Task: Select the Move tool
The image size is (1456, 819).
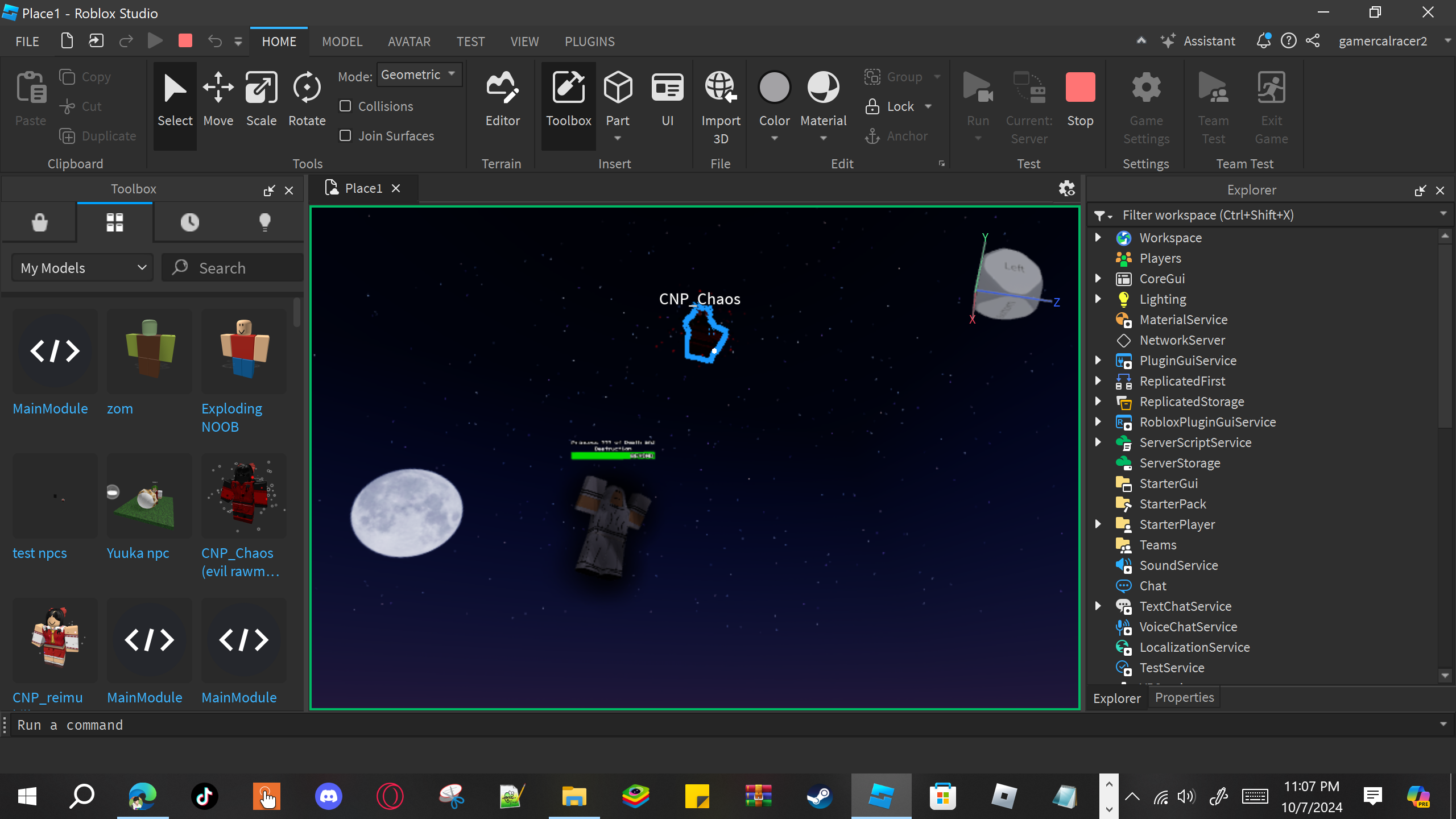Action: click(218, 98)
